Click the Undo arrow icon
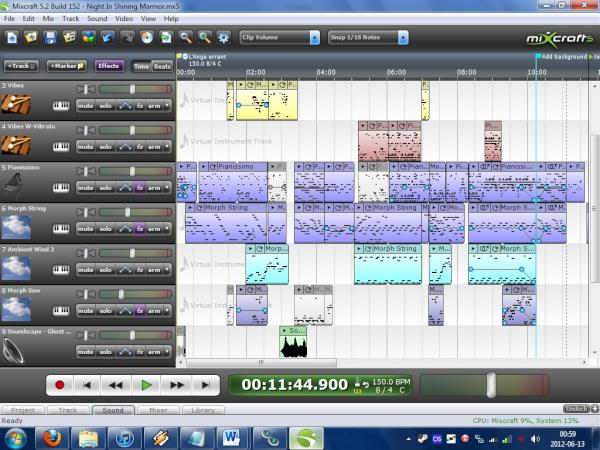The width and height of the screenshot is (600, 450). pos(108,38)
